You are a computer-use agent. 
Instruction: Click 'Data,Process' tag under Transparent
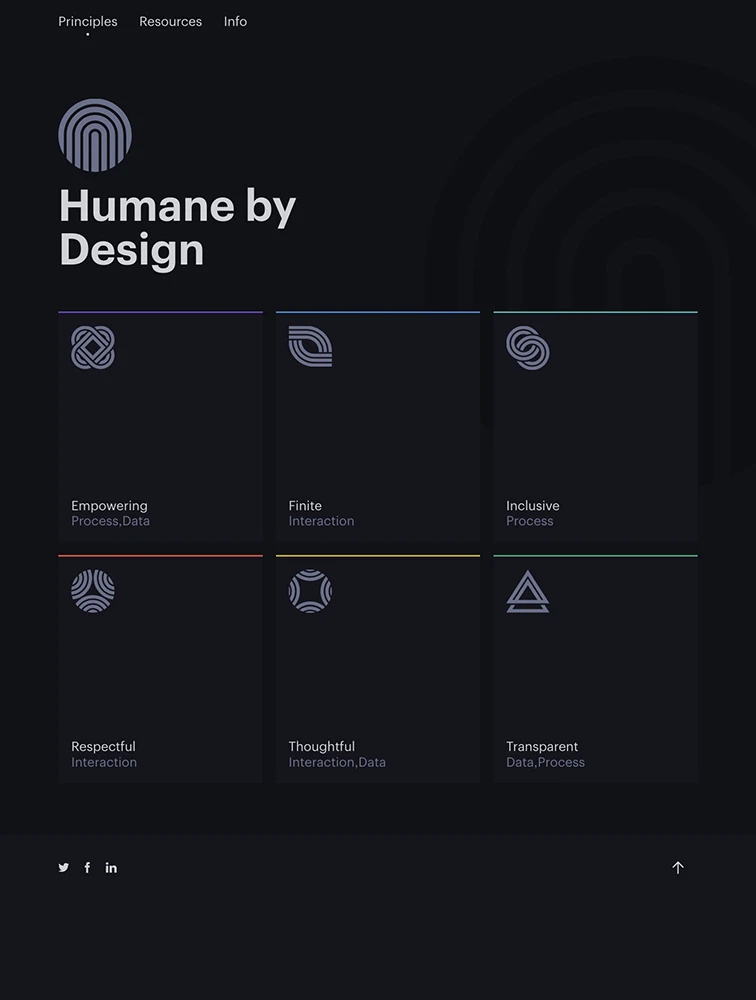pos(545,762)
